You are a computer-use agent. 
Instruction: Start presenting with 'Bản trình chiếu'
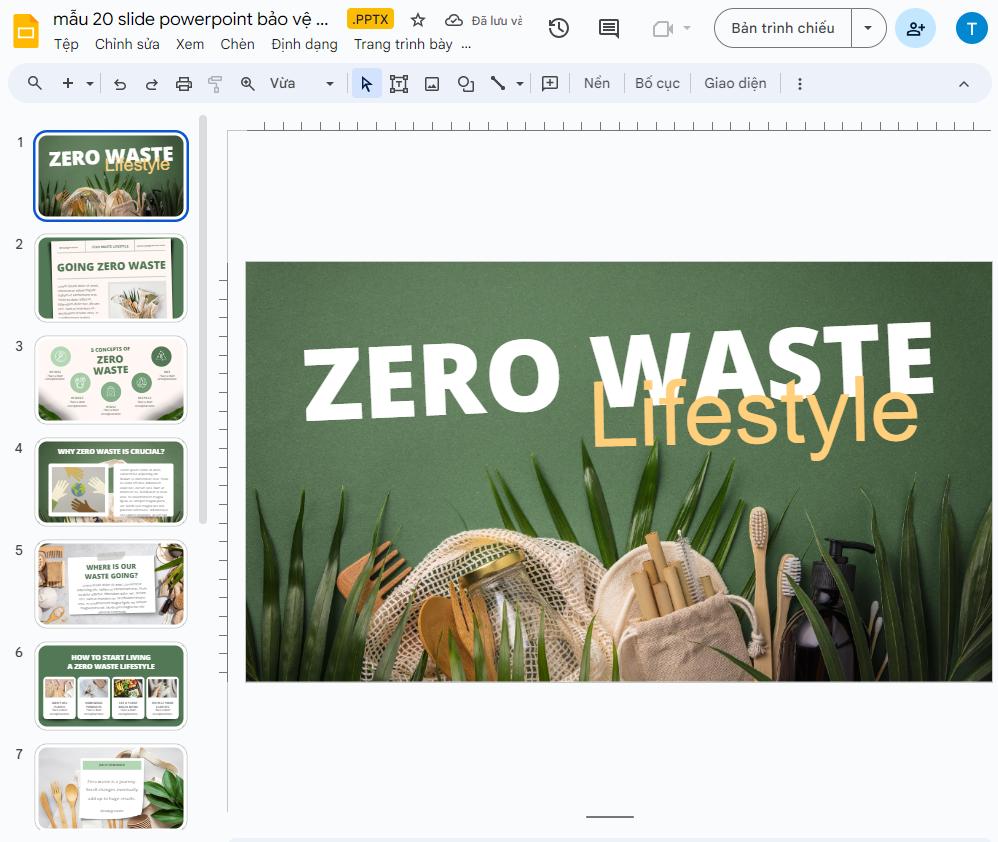781,27
